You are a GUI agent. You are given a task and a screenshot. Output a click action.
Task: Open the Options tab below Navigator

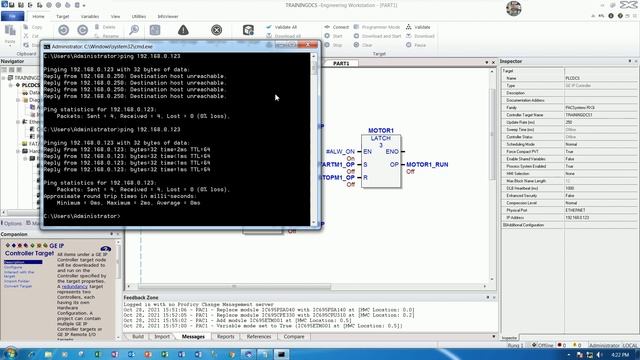(12, 223)
